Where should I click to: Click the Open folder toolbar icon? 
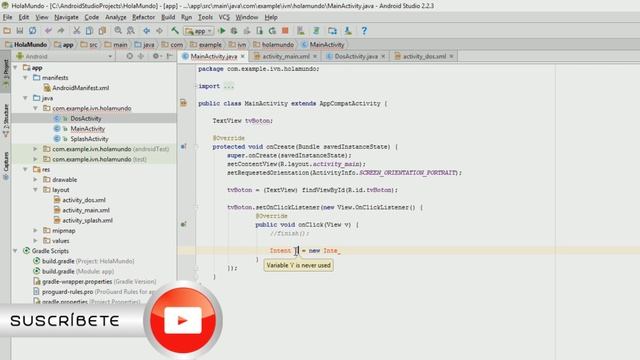click(7, 31)
